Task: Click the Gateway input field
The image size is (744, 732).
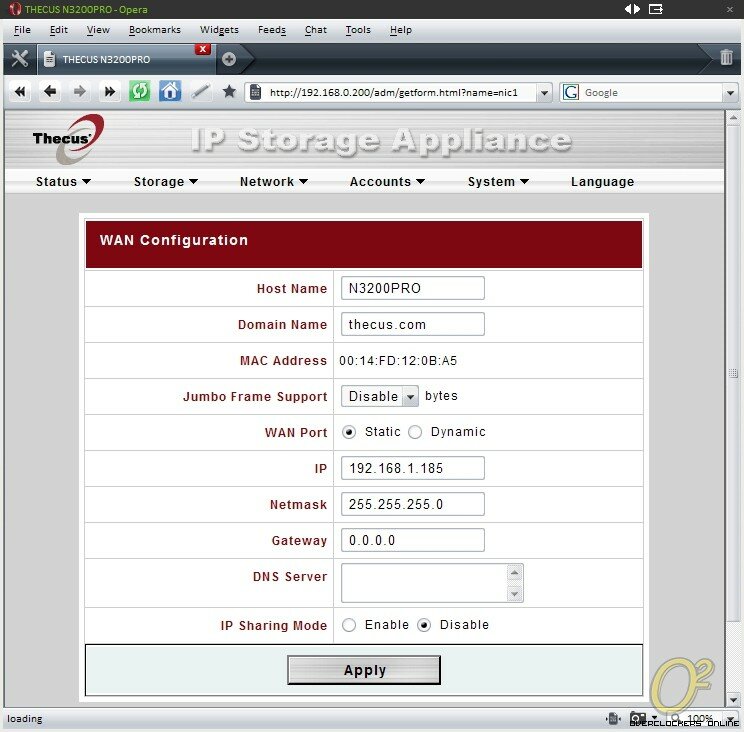Action: pyautogui.click(x=413, y=540)
